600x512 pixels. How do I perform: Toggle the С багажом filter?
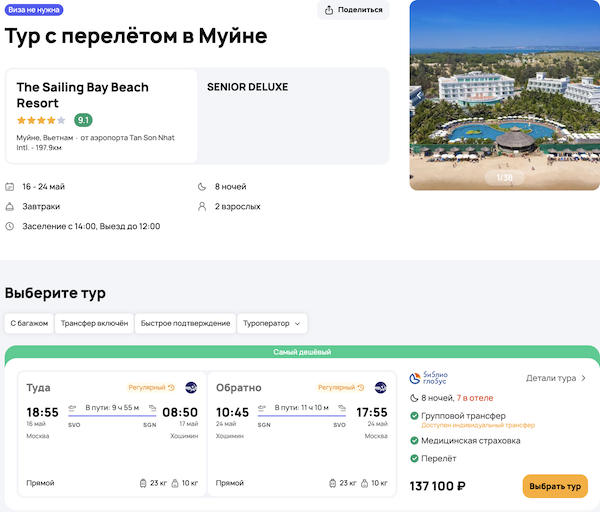click(29, 323)
